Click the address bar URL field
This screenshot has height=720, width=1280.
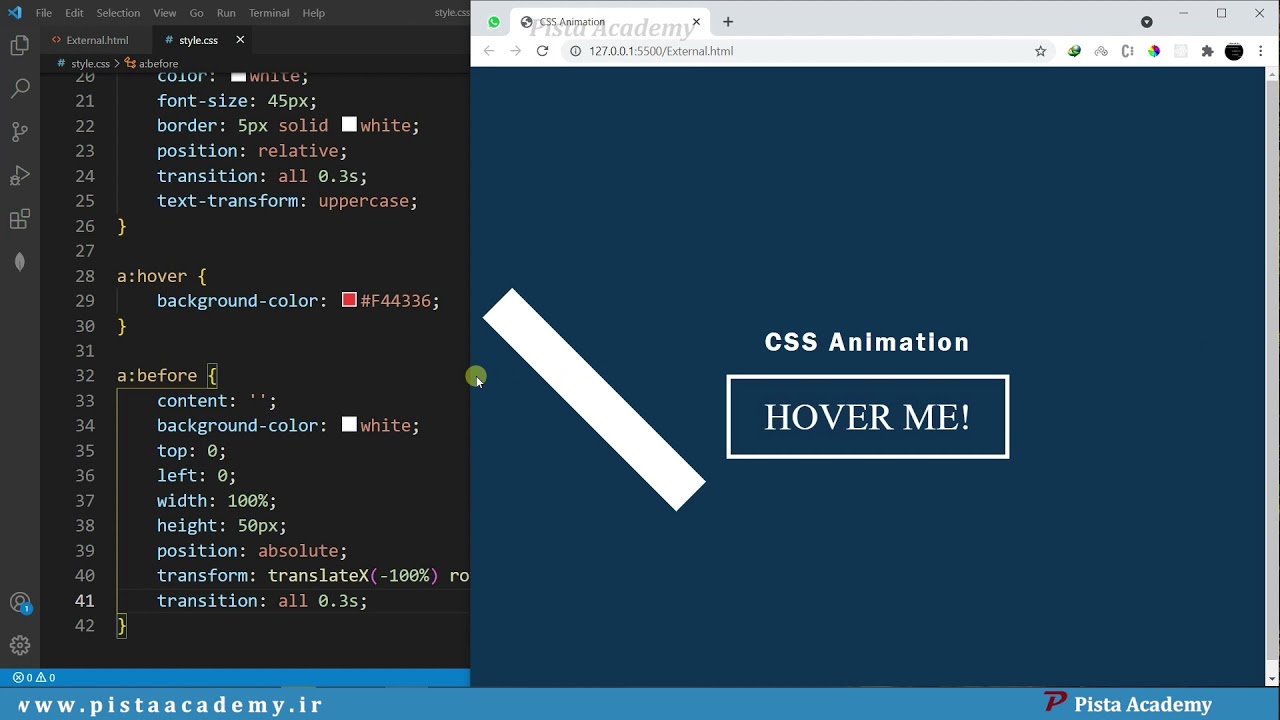[x=800, y=51]
